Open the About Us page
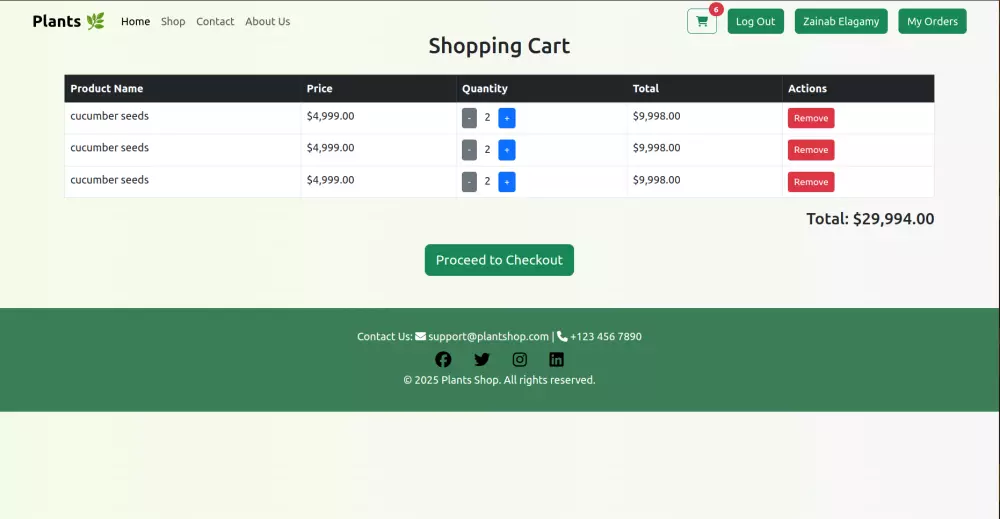Screen dimensions: 1000x519 267,21
